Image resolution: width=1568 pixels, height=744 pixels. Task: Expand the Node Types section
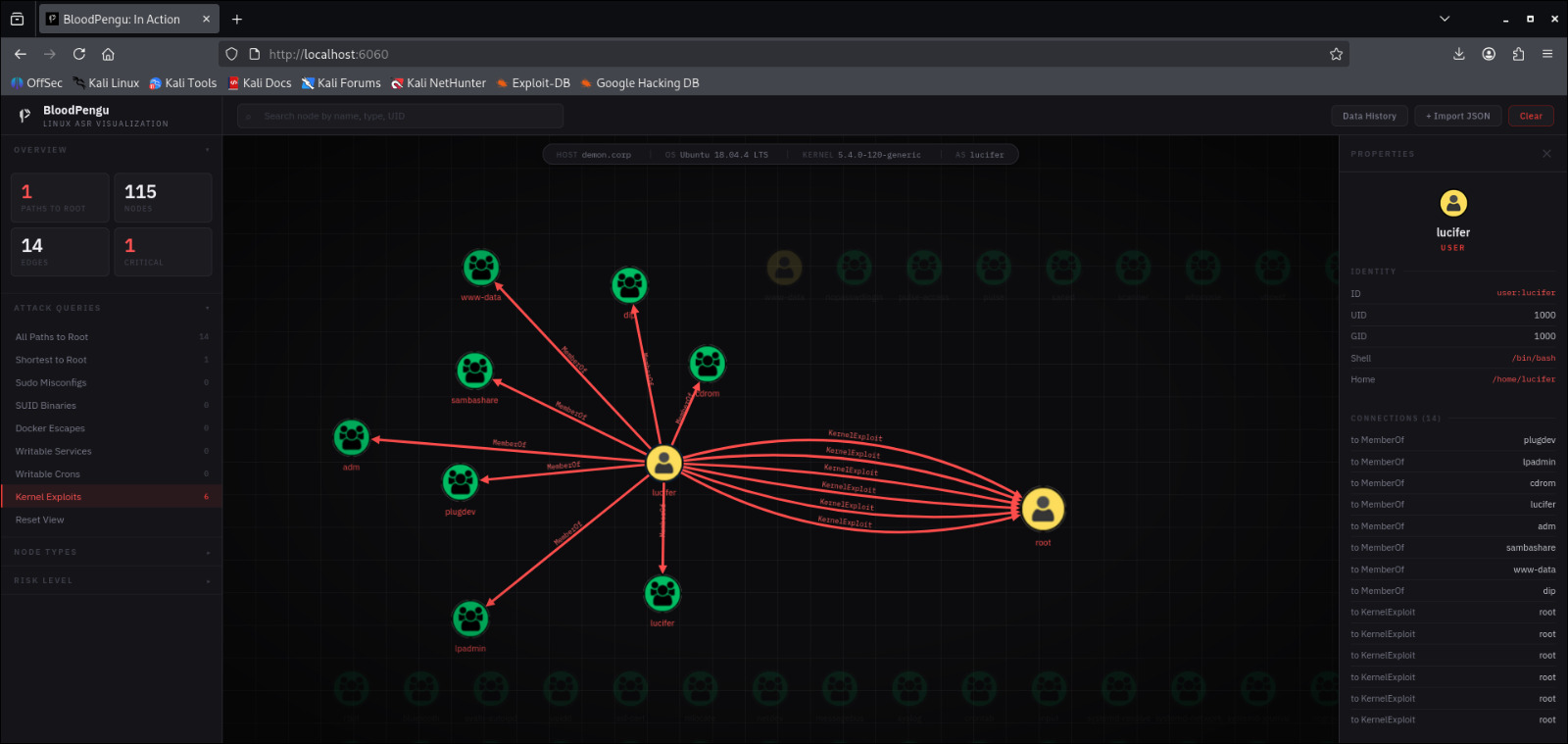(x=208, y=553)
